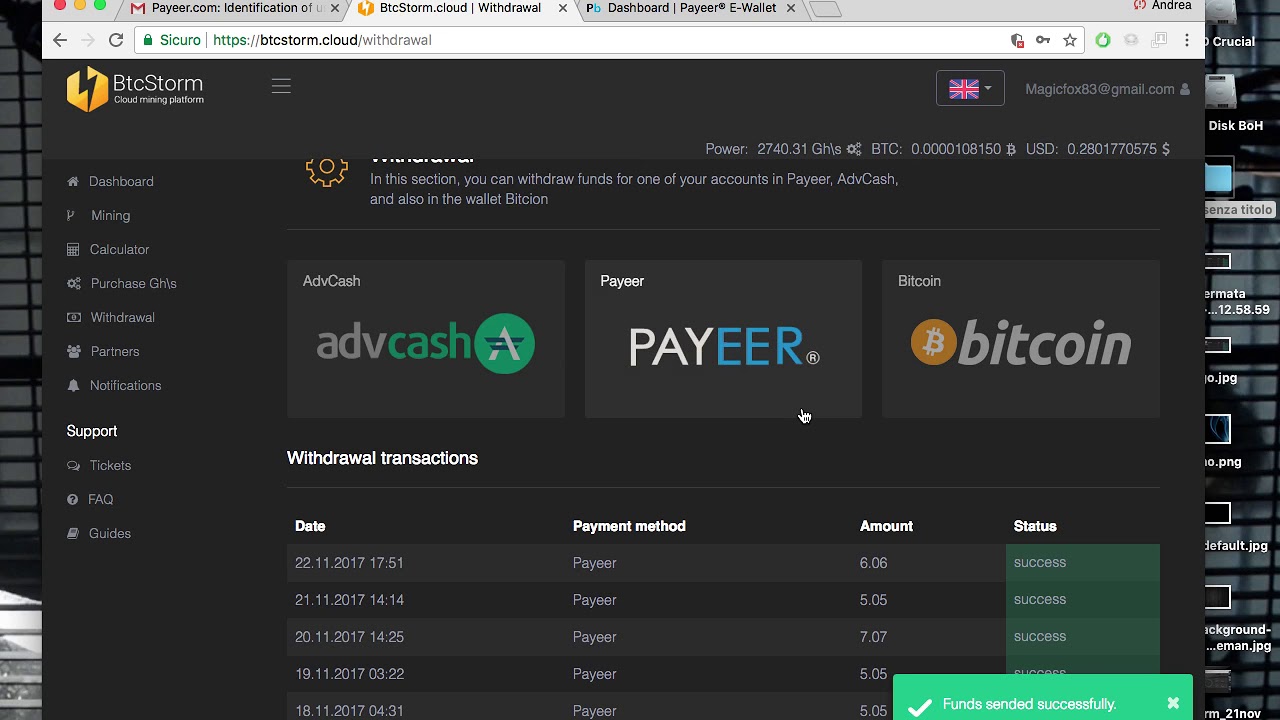Click the Partners people icon
The width and height of the screenshot is (1280, 720).
[73, 351]
